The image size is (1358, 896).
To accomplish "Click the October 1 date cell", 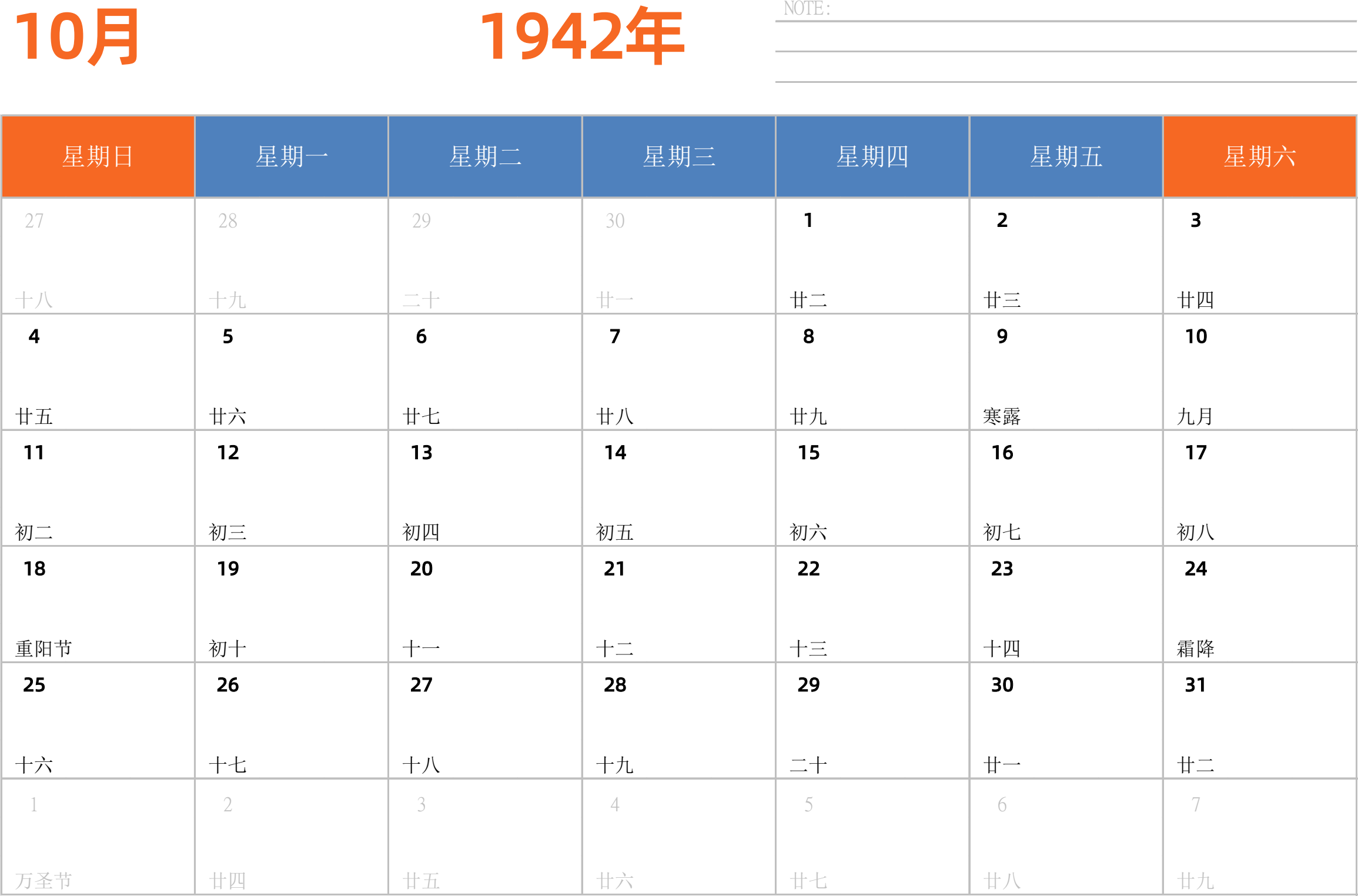I will click(x=872, y=256).
